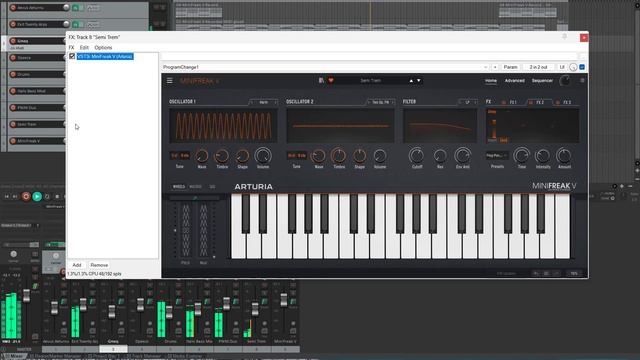640x360 pixels.
Task: Click Oscillator 2 Wave knob
Action: point(319,156)
